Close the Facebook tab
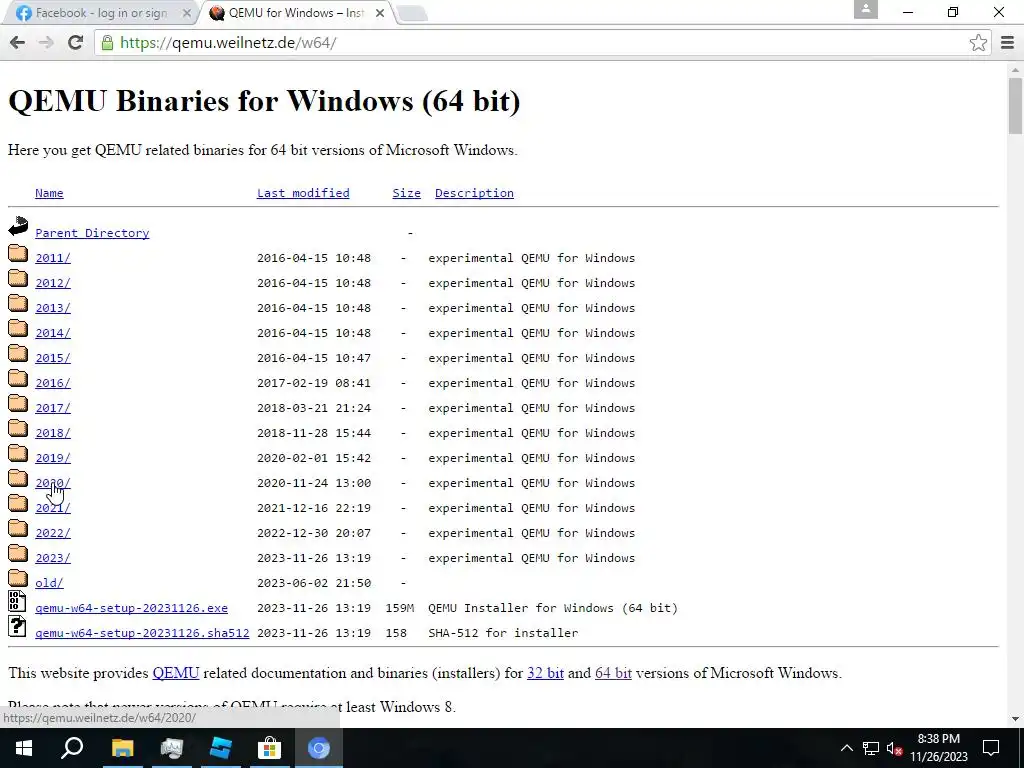The width and height of the screenshot is (1024, 768). [x=187, y=13]
